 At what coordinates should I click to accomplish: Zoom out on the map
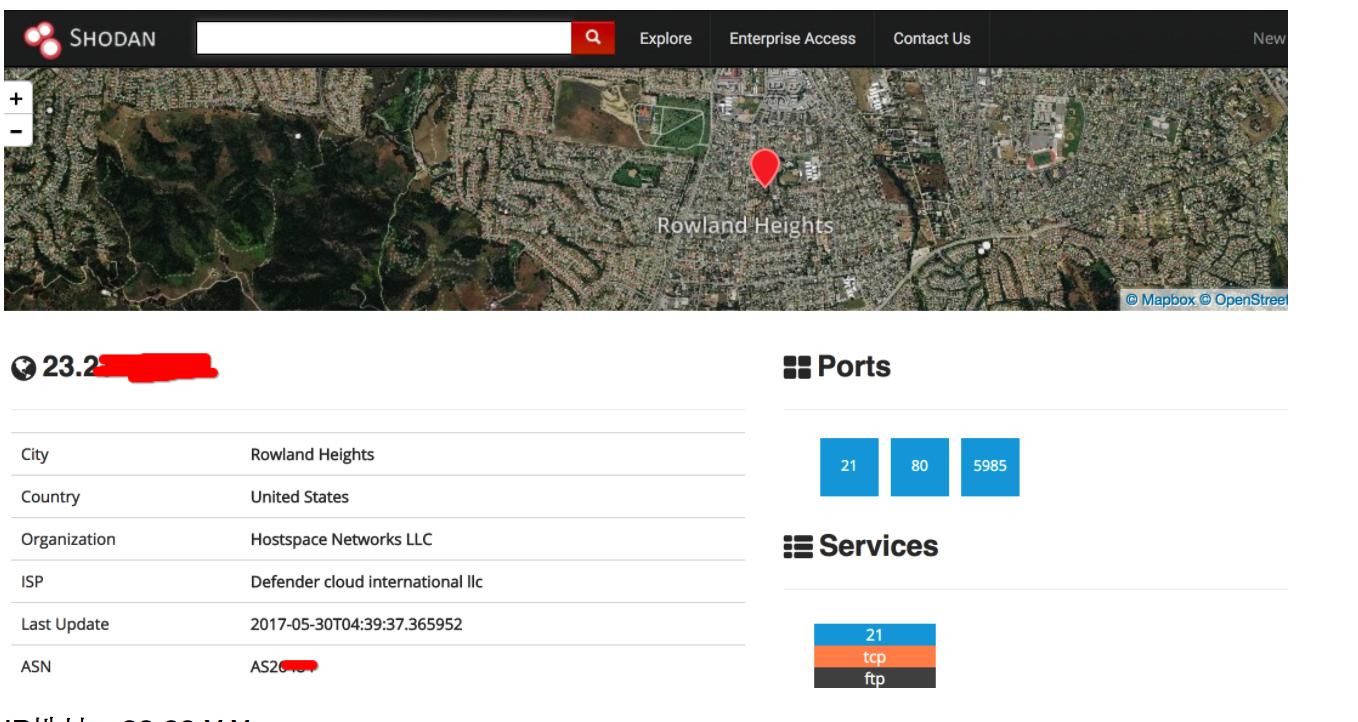(x=16, y=130)
